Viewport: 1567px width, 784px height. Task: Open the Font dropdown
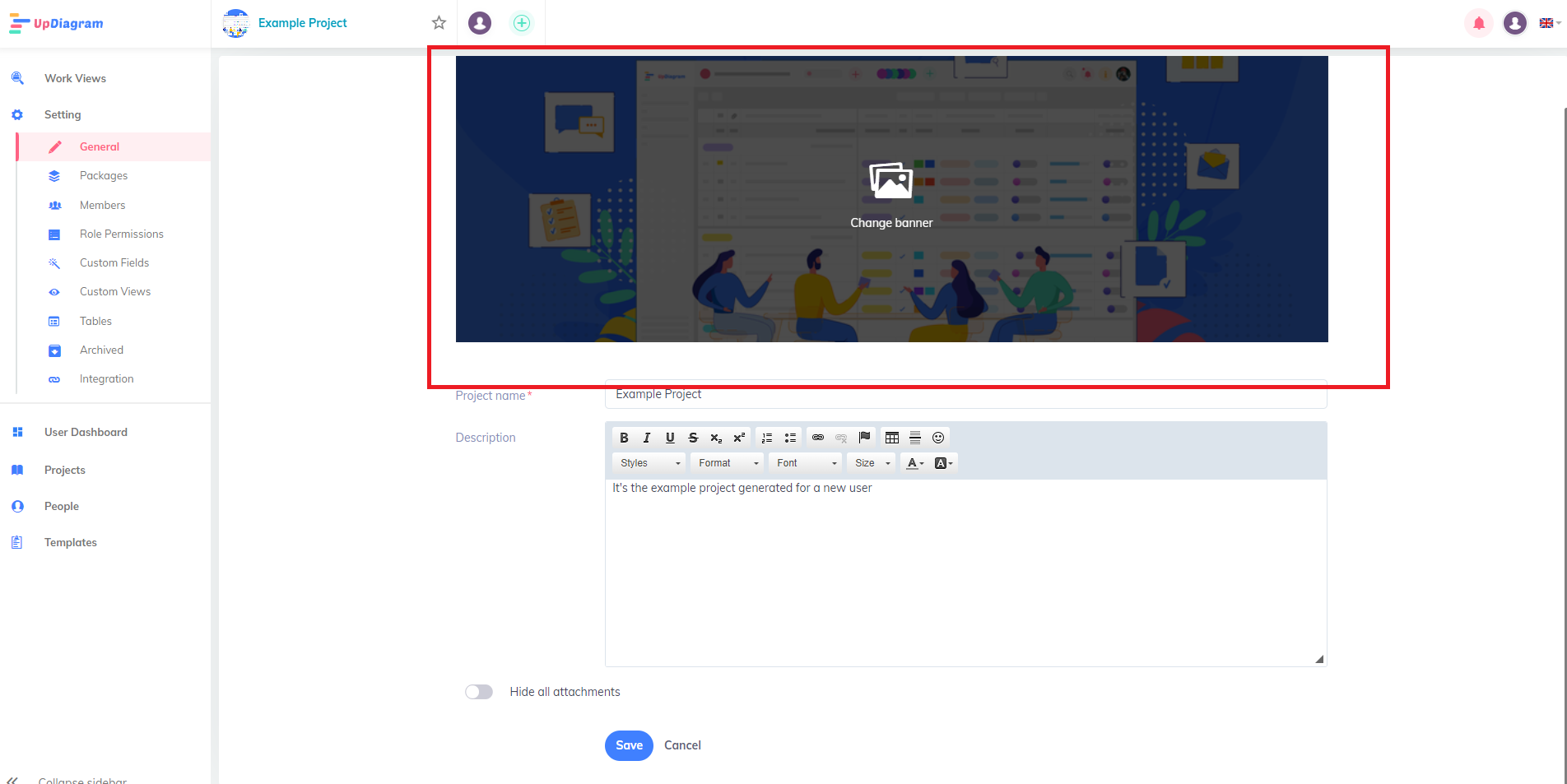coord(806,463)
